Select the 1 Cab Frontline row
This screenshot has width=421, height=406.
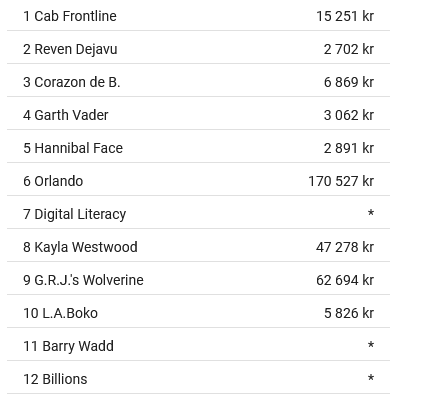198,16
